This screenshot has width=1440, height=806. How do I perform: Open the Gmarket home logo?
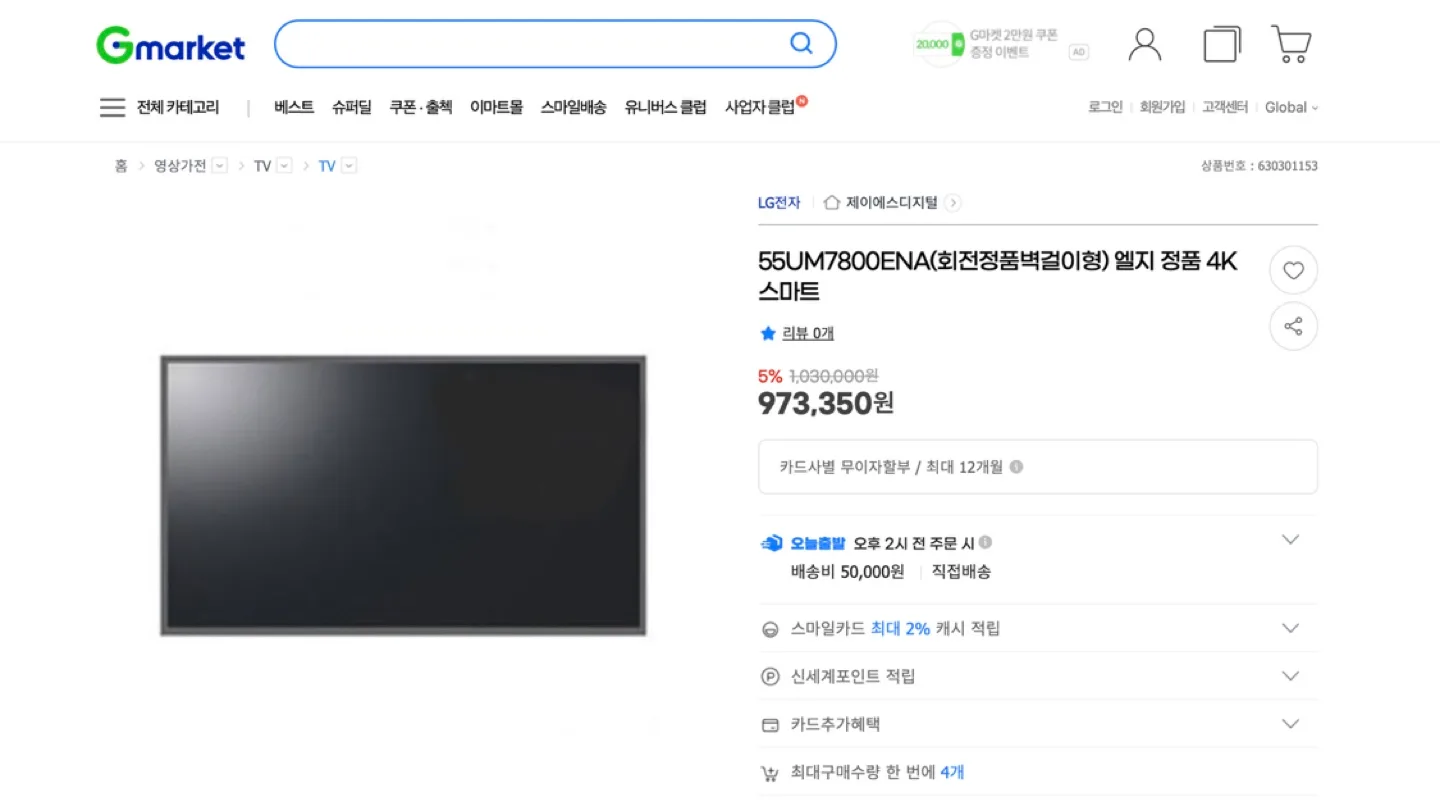(x=171, y=46)
